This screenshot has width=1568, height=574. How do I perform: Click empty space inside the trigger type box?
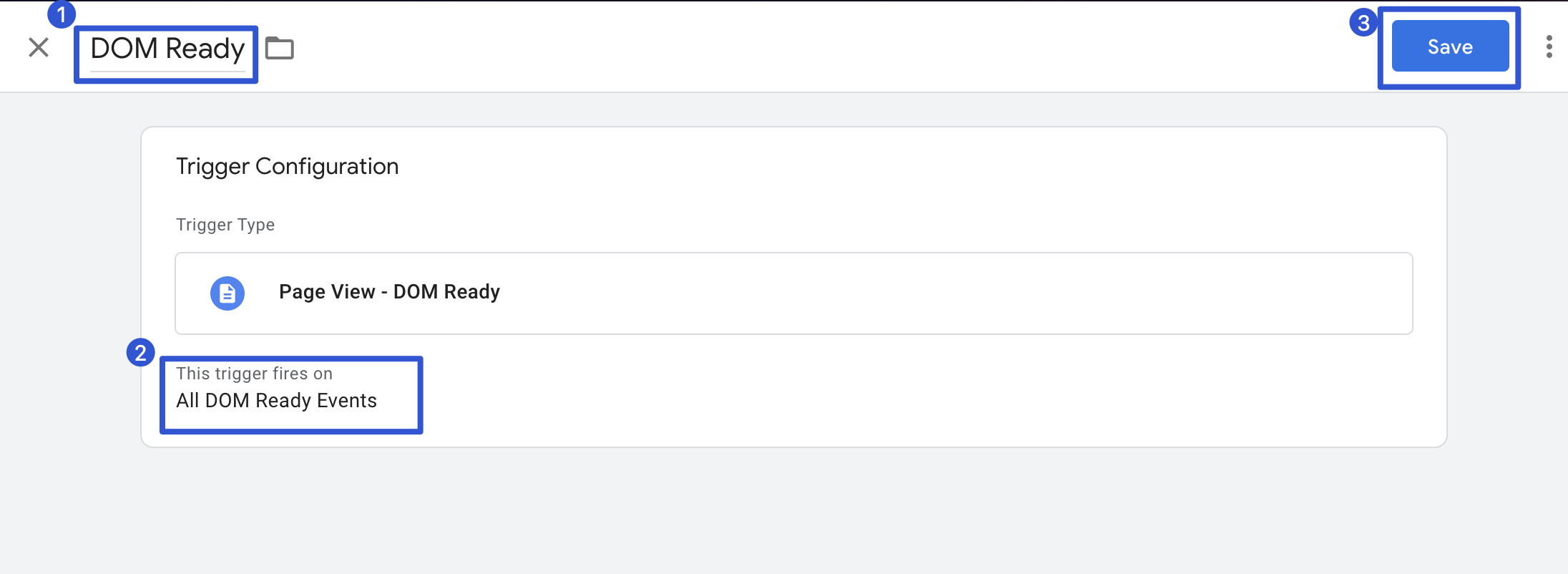(930, 293)
